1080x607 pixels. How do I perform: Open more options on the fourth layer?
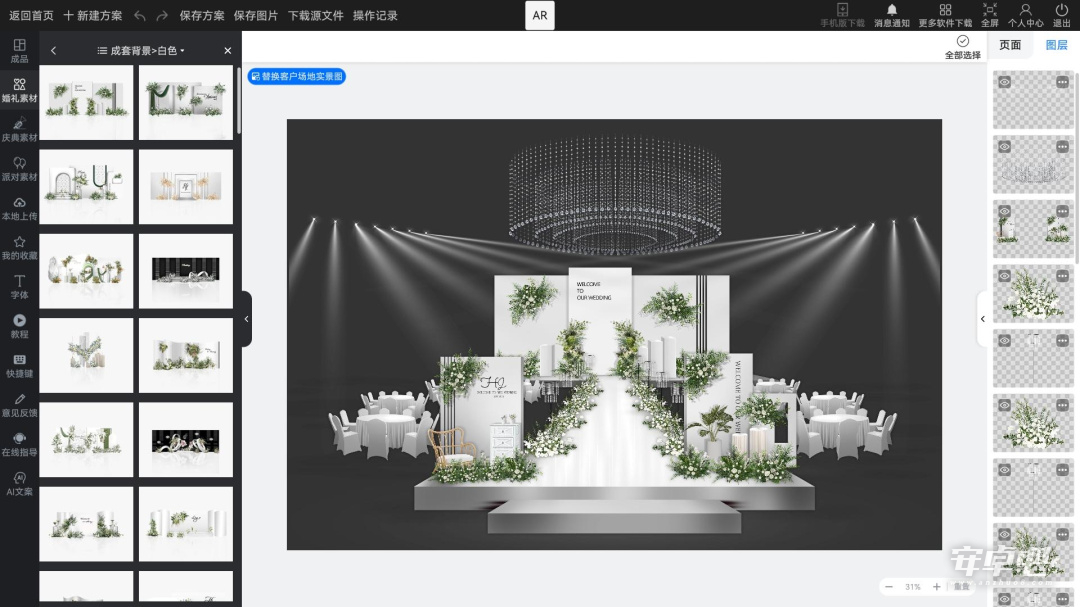(x=1062, y=276)
